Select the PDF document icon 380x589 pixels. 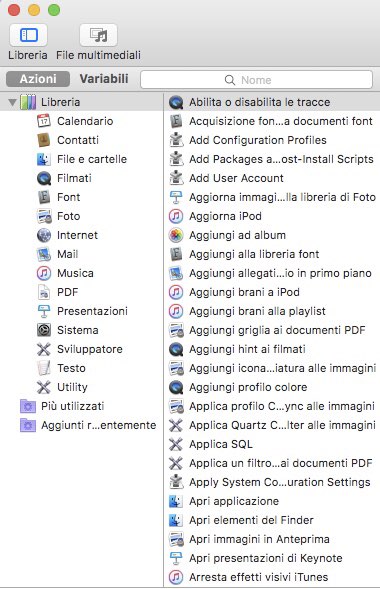[x=44, y=292]
